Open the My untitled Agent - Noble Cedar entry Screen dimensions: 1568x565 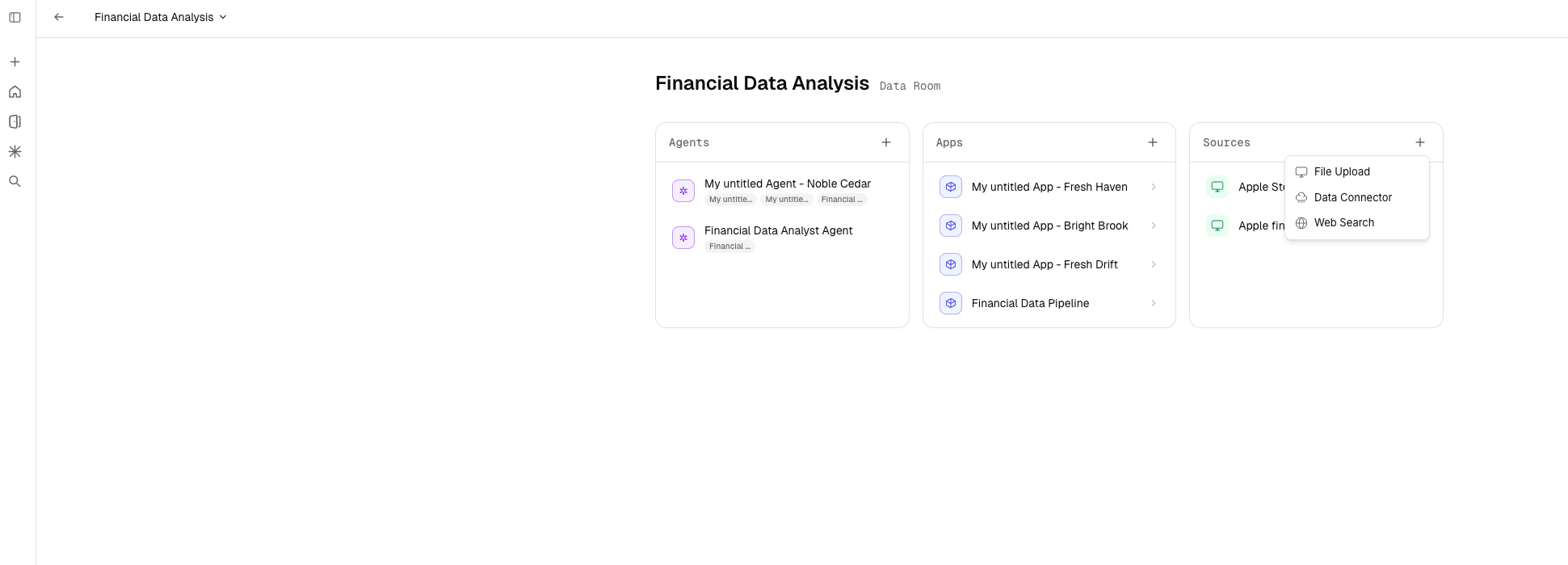coord(787,183)
